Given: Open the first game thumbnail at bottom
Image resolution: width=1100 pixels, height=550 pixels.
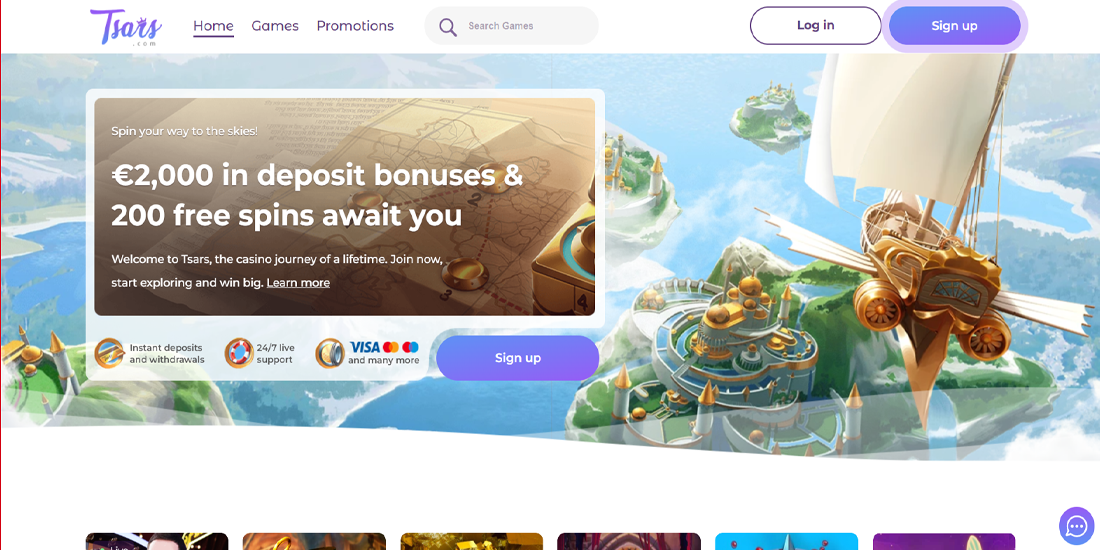Looking at the screenshot, I should [157, 542].
